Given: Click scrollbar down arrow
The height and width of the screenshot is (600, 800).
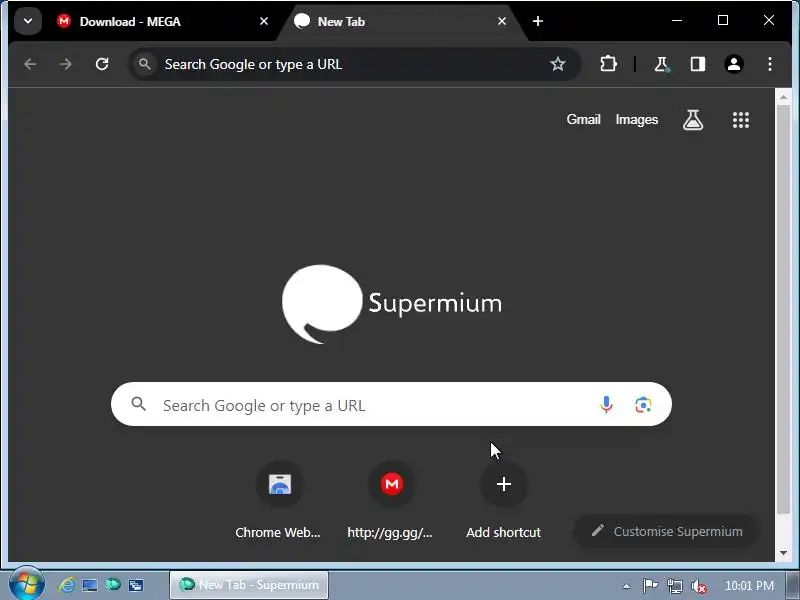Looking at the screenshot, I should [x=784, y=553].
